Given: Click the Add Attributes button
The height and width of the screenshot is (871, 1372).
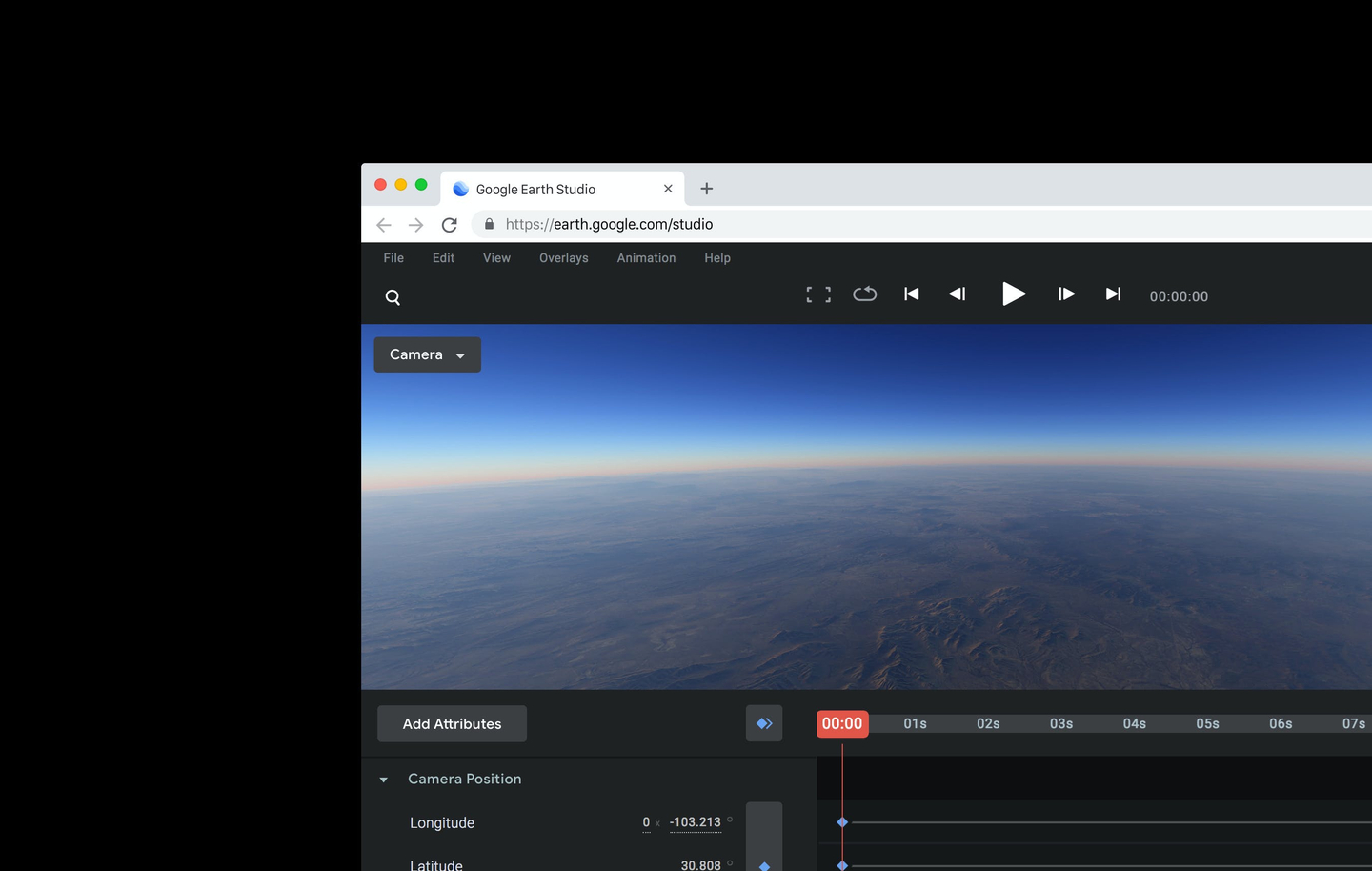Looking at the screenshot, I should click(x=452, y=724).
